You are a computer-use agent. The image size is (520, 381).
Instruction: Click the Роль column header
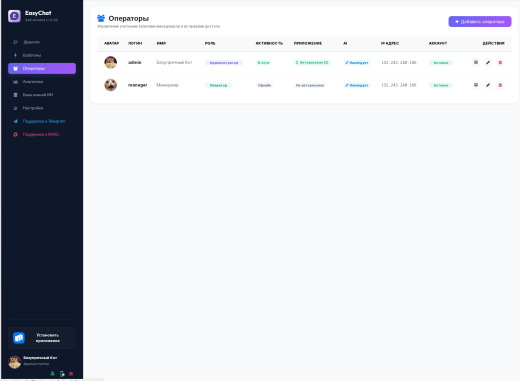(x=210, y=43)
